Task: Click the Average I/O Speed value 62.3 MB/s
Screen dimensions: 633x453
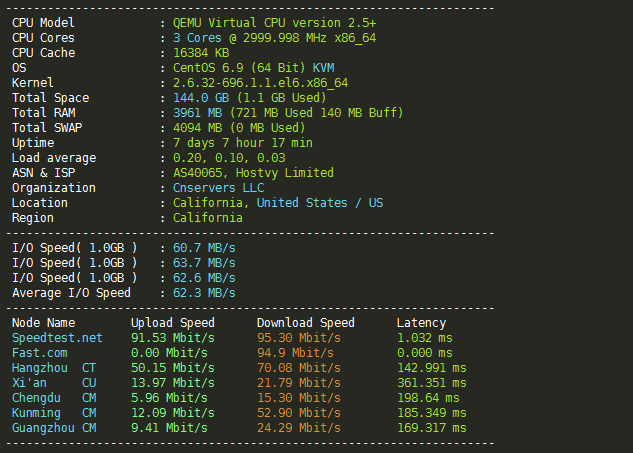Action: pos(204,293)
